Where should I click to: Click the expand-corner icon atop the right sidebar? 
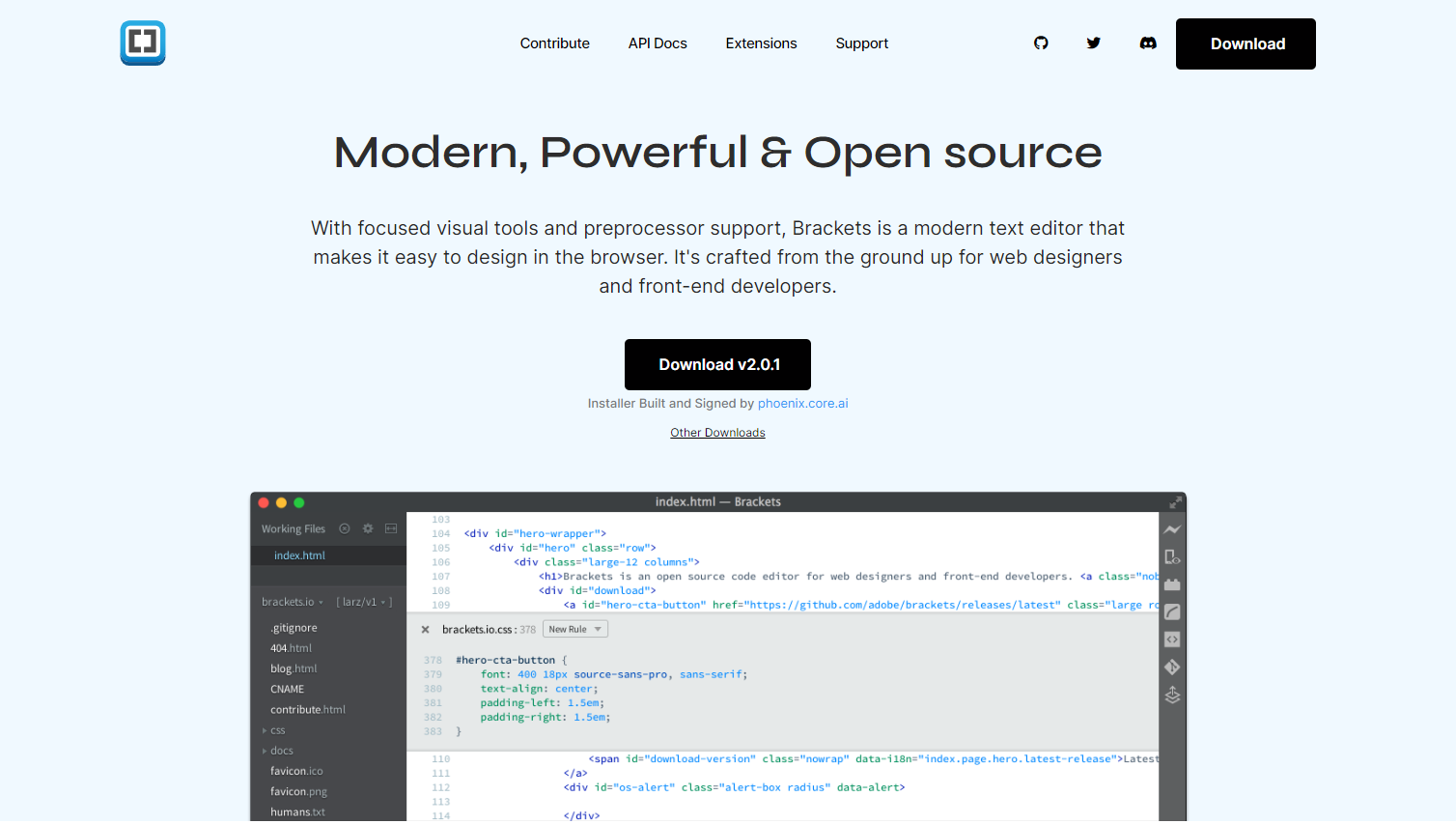tap(1175, 501)
